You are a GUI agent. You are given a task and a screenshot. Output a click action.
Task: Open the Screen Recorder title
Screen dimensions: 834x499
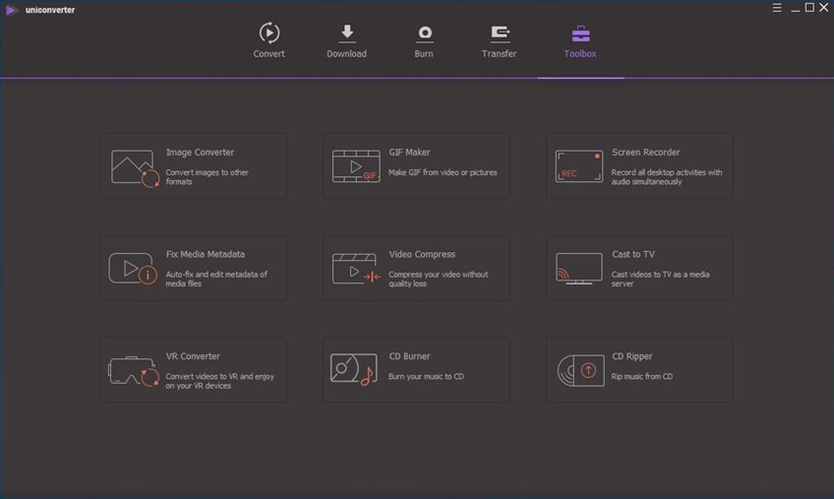click(x=646, y=152)
